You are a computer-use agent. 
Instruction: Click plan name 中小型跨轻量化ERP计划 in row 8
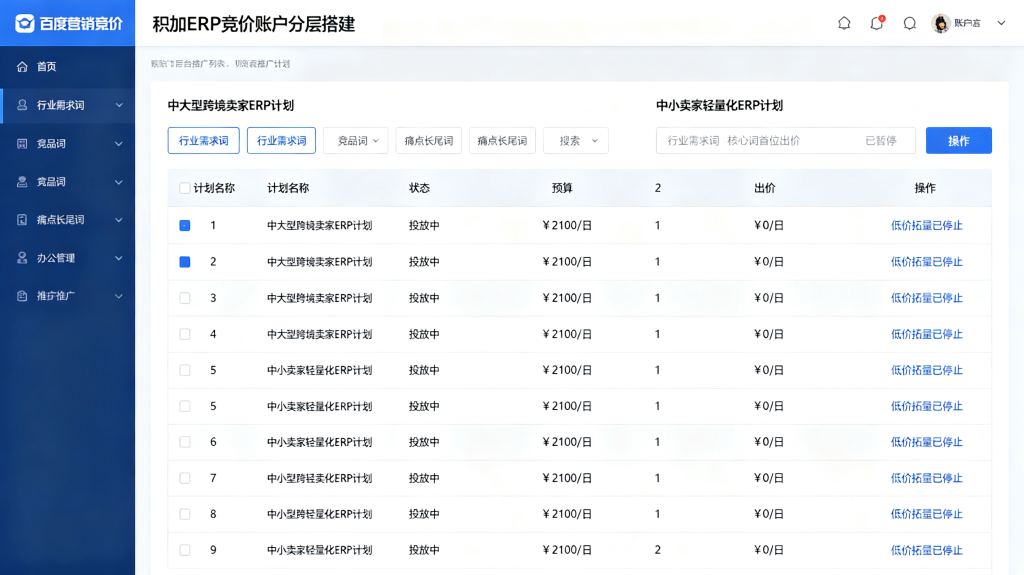tap(319, 514)
